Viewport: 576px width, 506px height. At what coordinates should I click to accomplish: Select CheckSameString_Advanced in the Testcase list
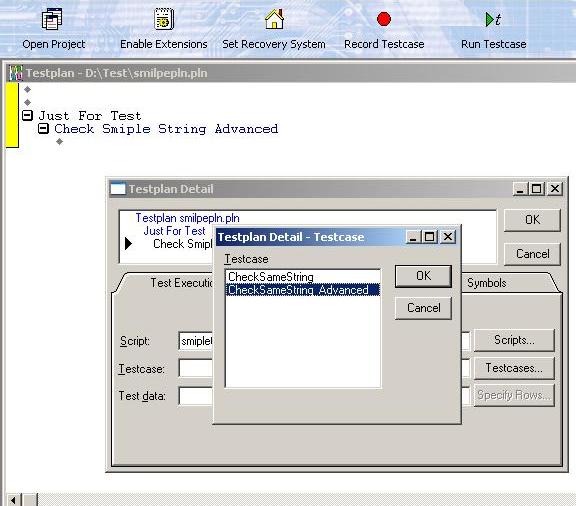pos(303,290)
